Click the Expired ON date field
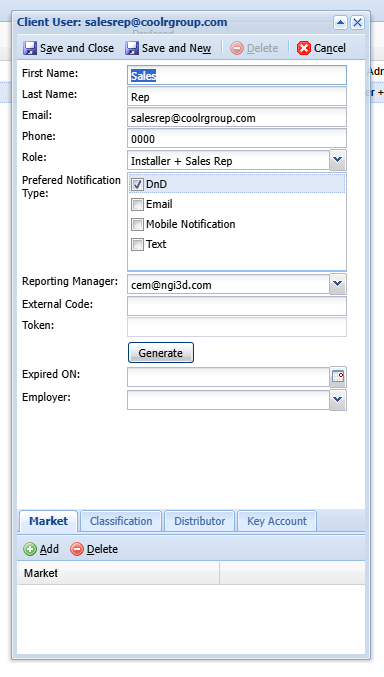Image resolution: width=384 pixels, height=677 pixels. pyautogui.click(x=228, y=377)
